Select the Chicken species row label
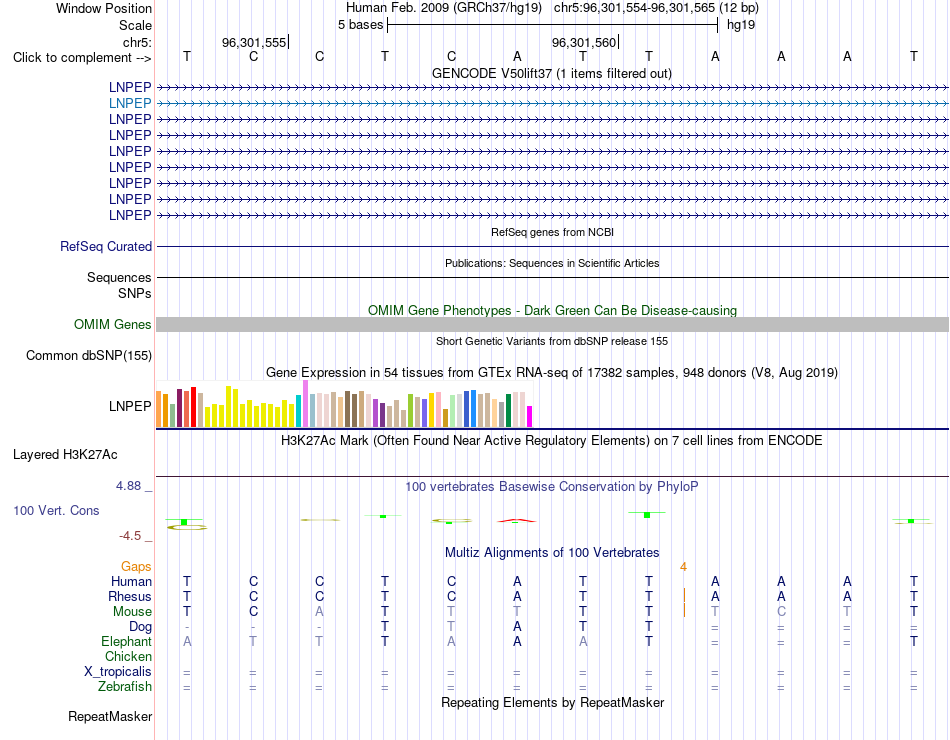The width and height of the screenshot is (950, 740). click(128, 656)
